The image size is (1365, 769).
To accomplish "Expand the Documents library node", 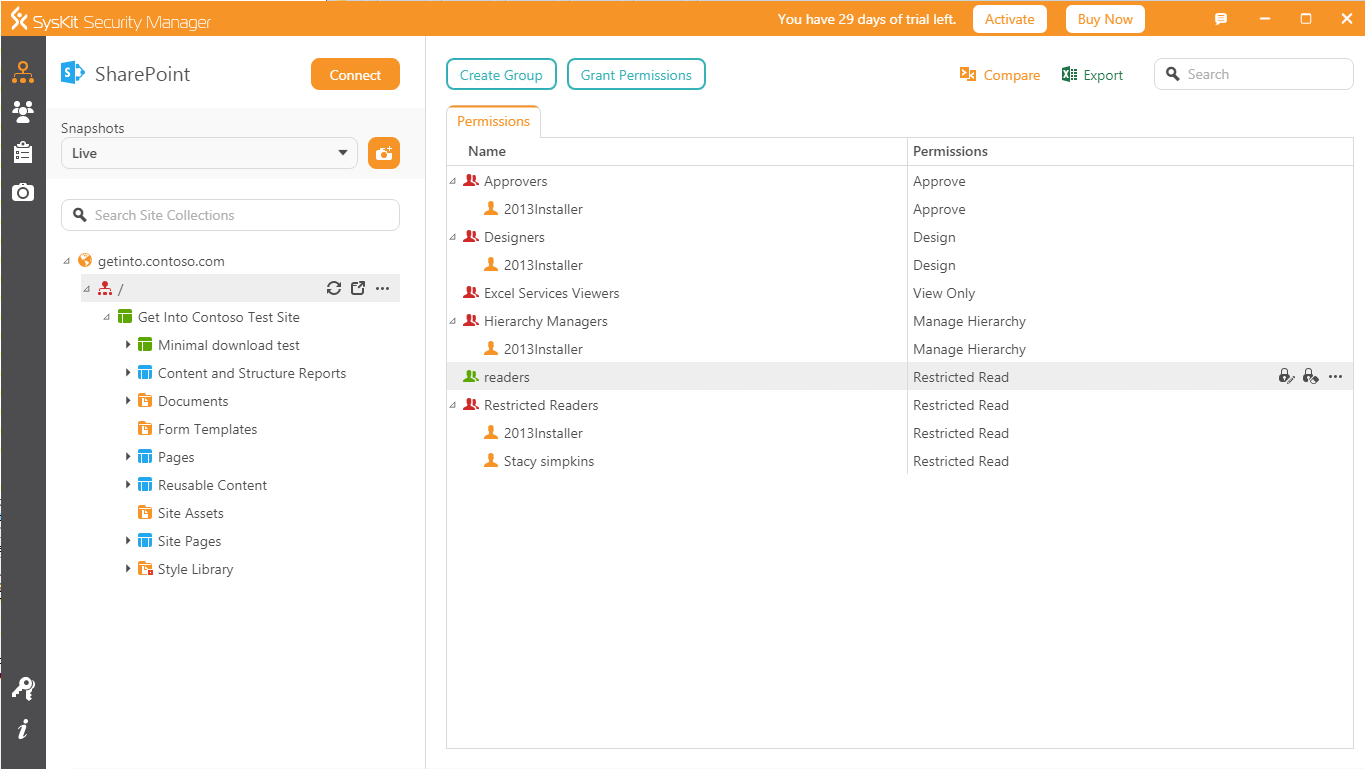I will [x=128, y=401].
